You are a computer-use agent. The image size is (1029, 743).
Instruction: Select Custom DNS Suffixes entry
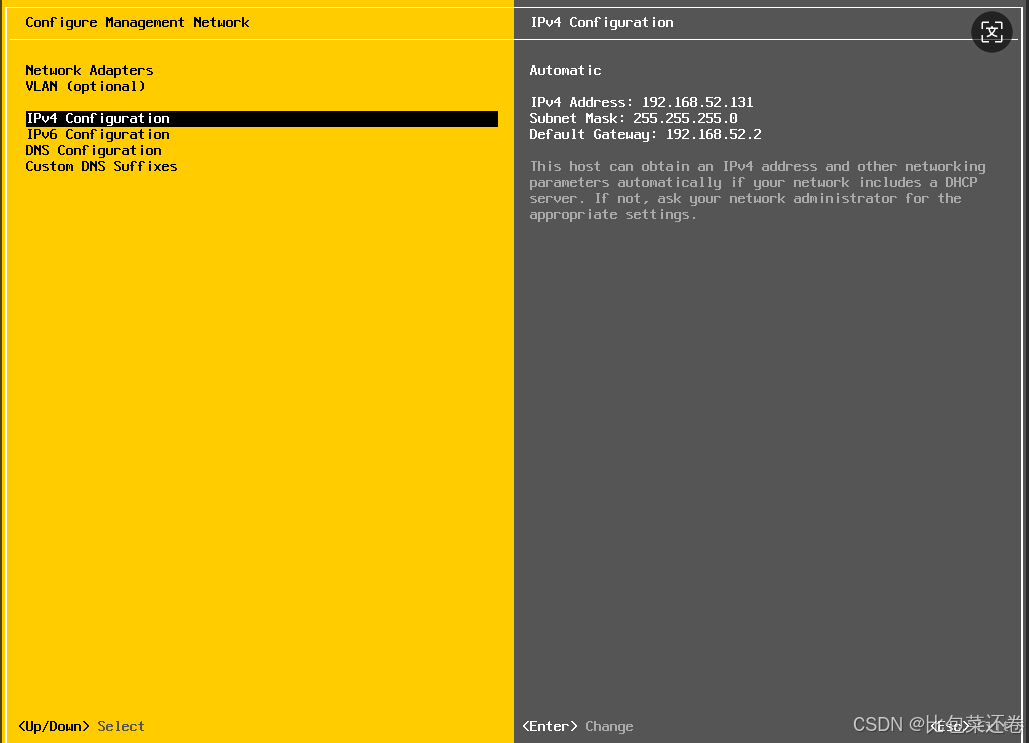[x=101, y=167]
